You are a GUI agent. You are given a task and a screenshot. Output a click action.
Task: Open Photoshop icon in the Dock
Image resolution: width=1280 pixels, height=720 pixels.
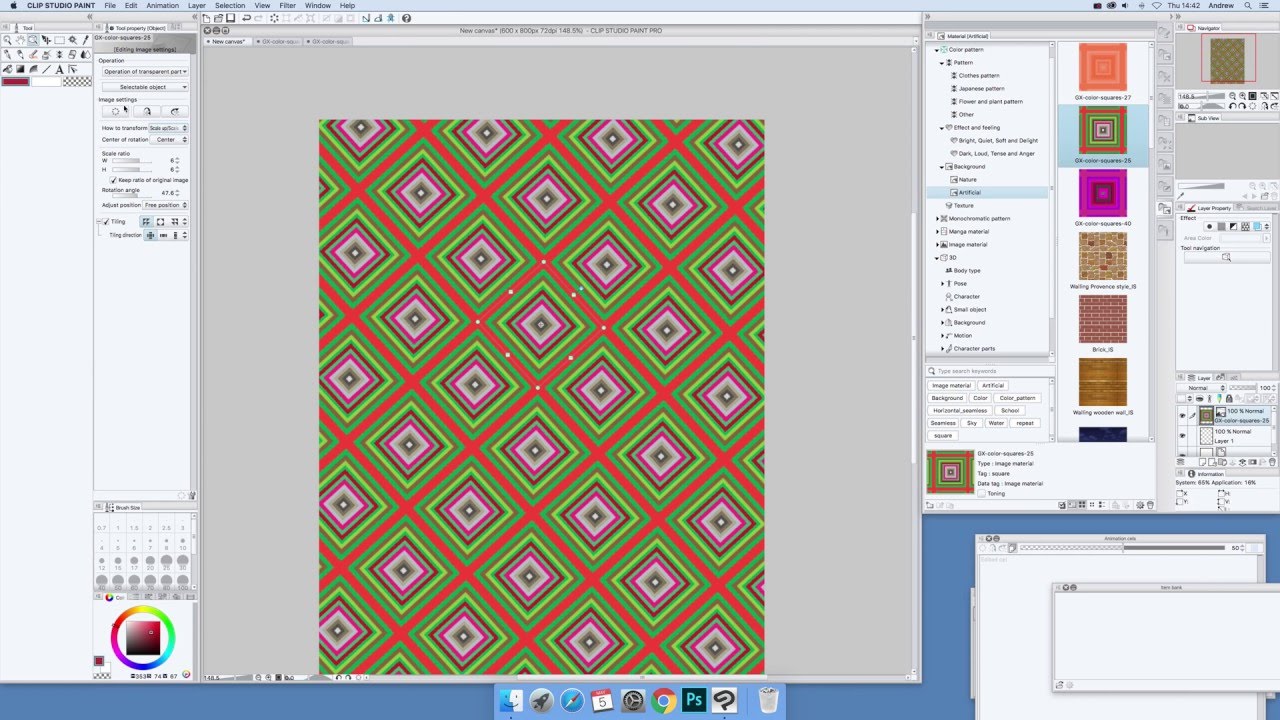694,700
